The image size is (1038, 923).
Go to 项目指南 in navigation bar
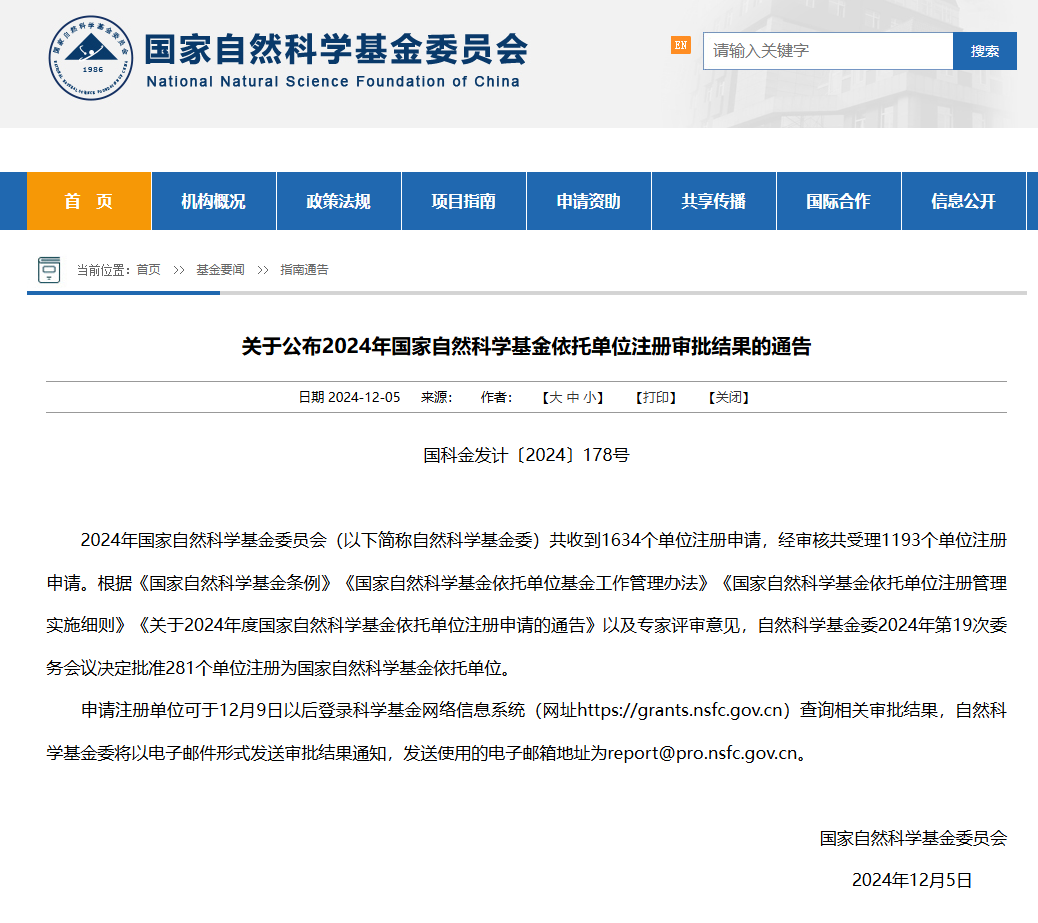point(463,201)
